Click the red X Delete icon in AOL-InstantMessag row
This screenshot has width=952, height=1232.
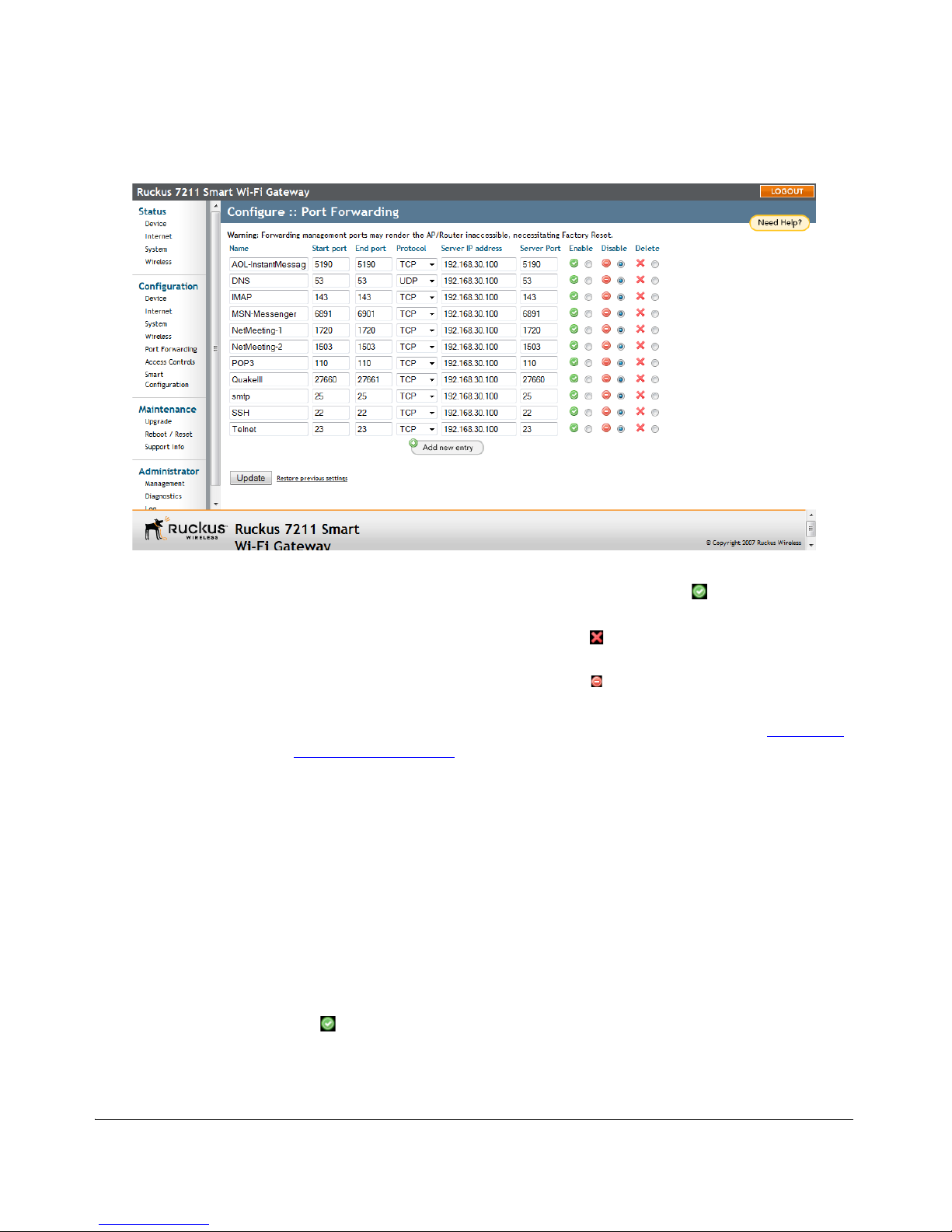(640, 264)
